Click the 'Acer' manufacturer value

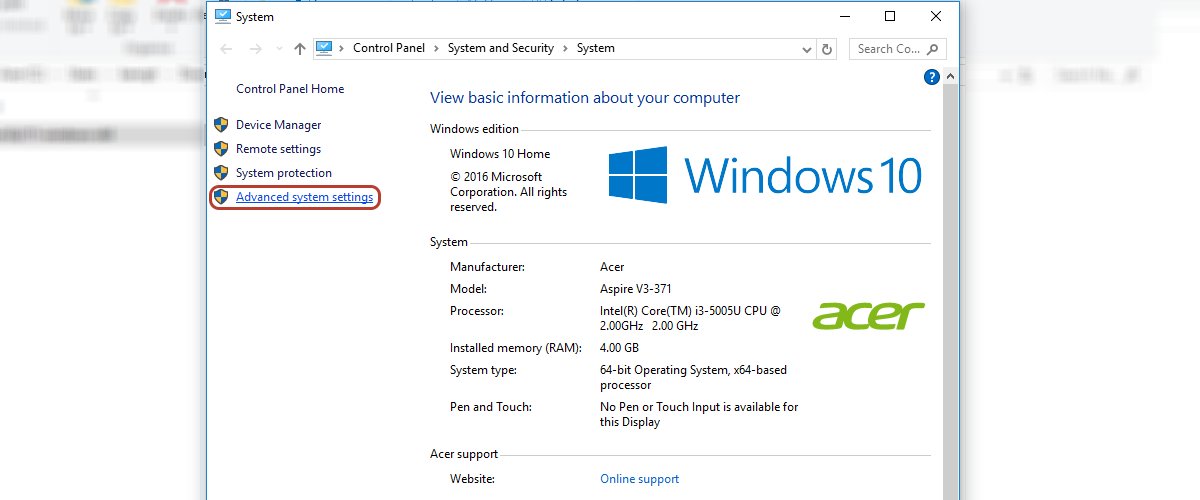click(x=612, y=267)
